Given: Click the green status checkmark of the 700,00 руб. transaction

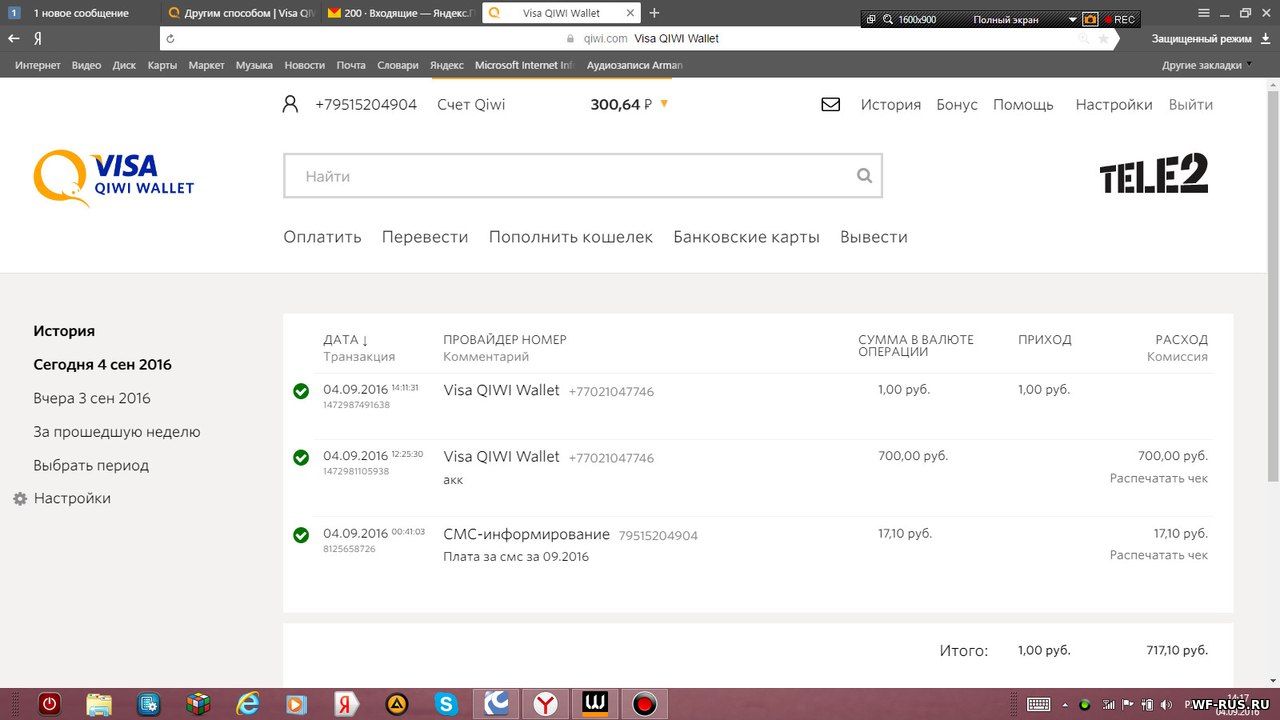Looking at the screenshot, I should pyautogui.click(x=301, y=457).
